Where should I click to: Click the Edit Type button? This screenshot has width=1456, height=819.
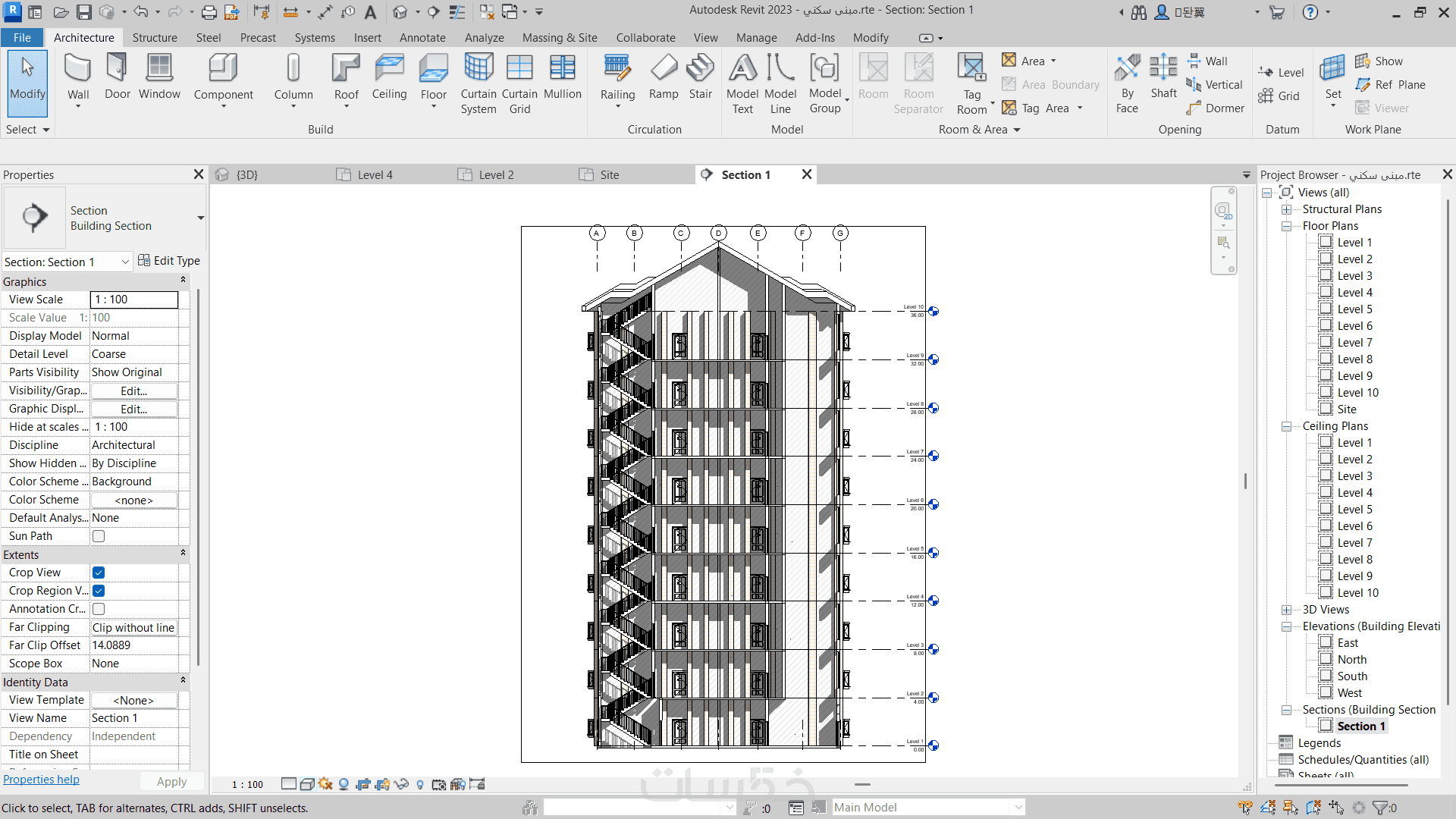click(169, 261)
